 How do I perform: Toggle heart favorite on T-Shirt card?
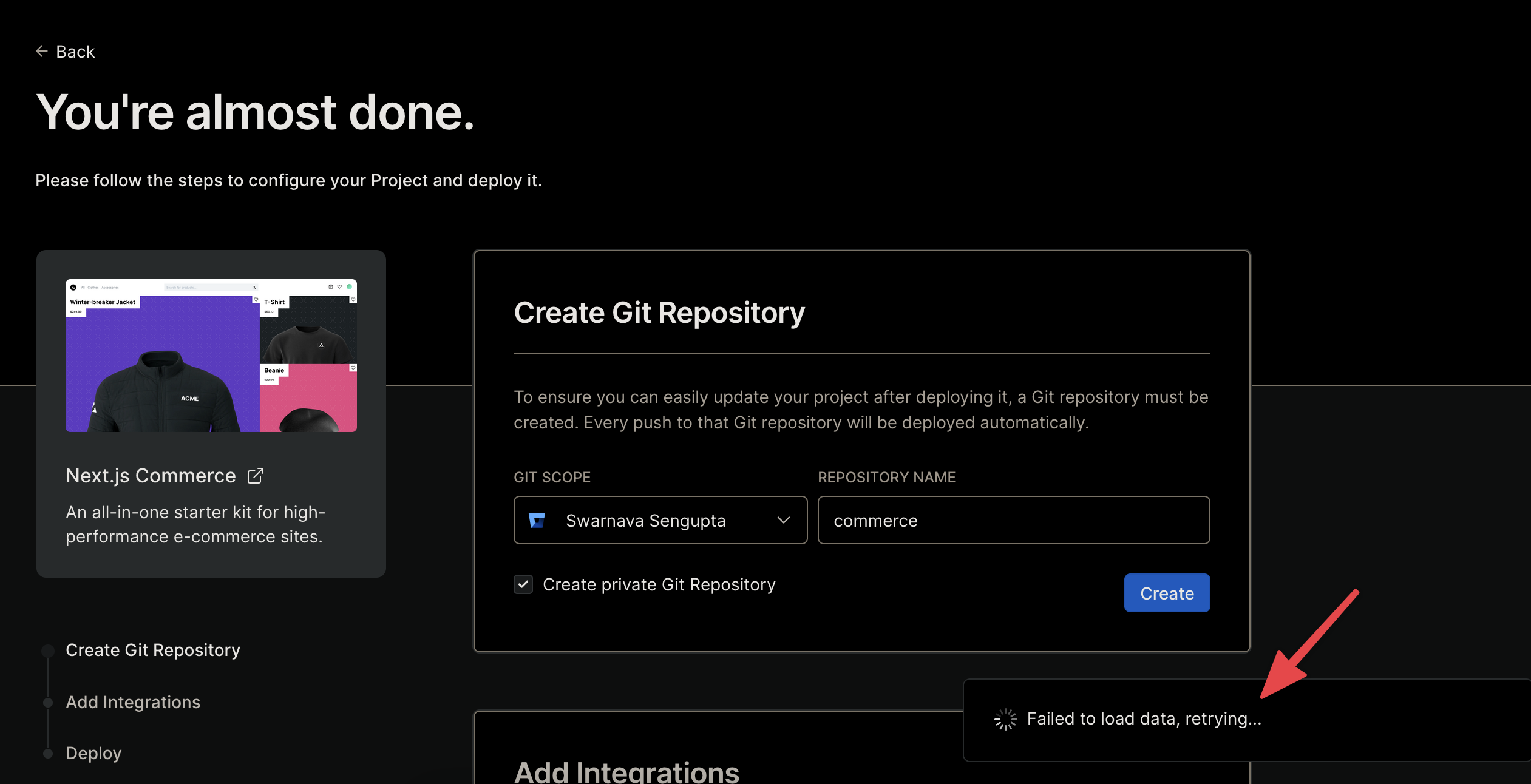(353, 299)
